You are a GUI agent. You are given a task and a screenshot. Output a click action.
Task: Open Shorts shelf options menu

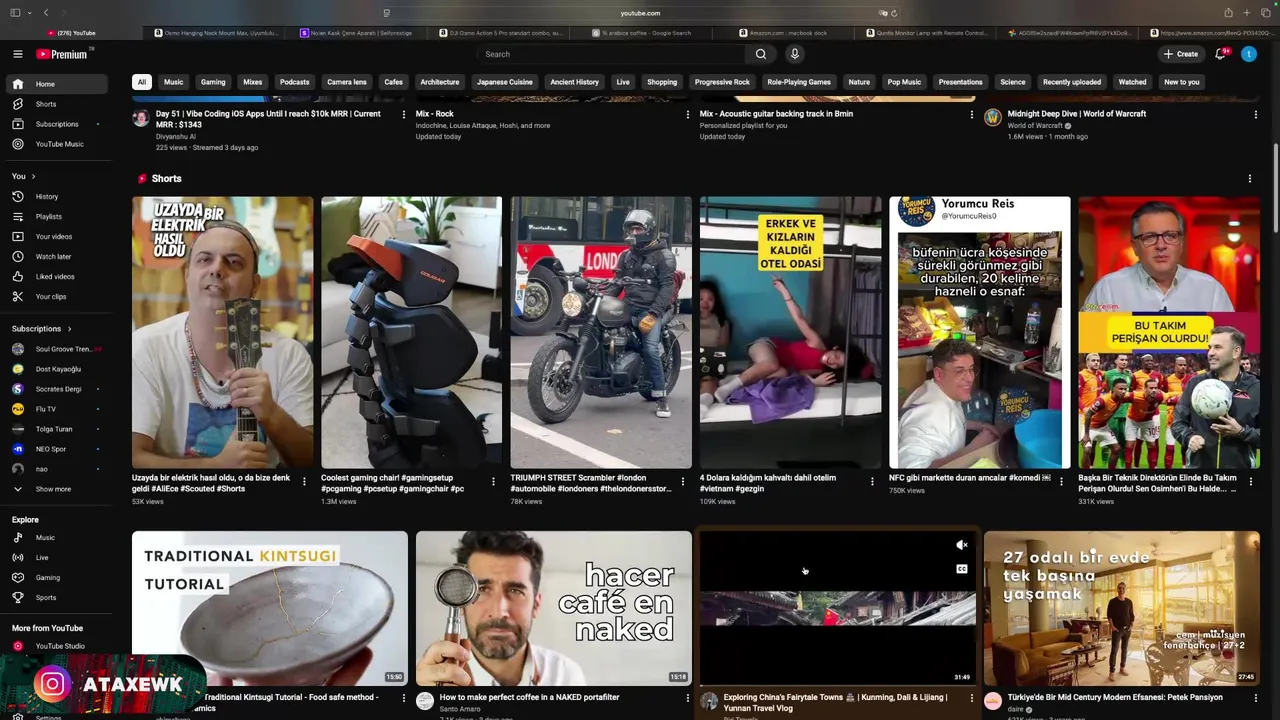pyautogui.click(x=1249, y=179)
